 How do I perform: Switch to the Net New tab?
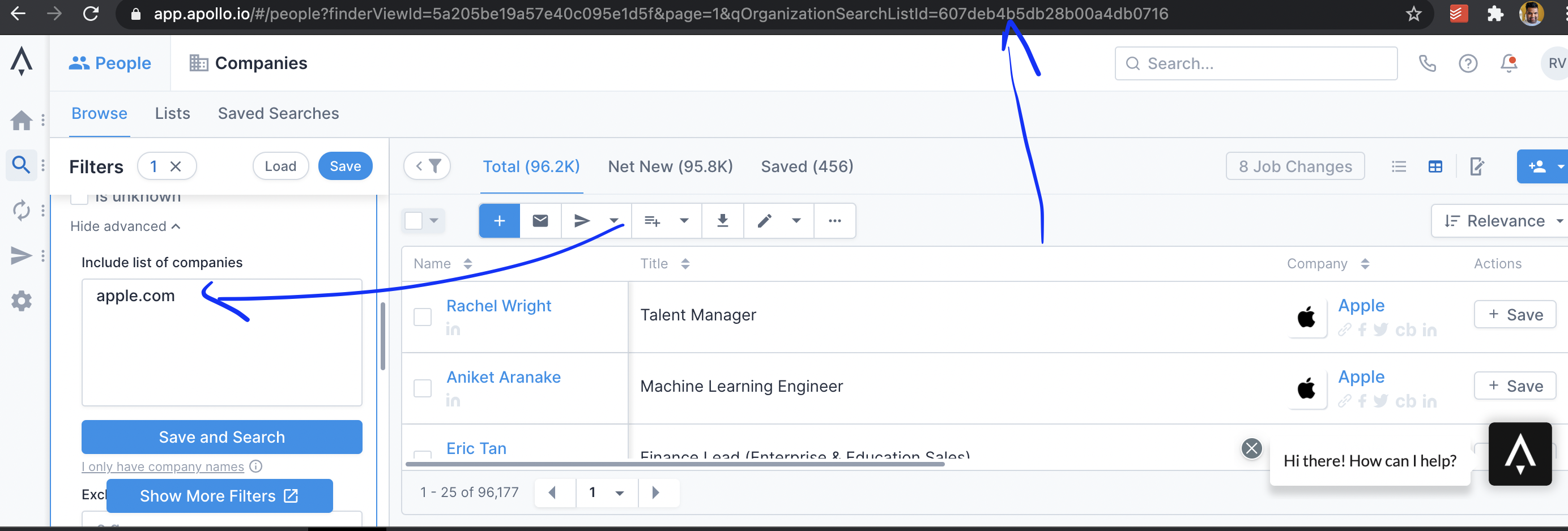[x=670, y=166]
